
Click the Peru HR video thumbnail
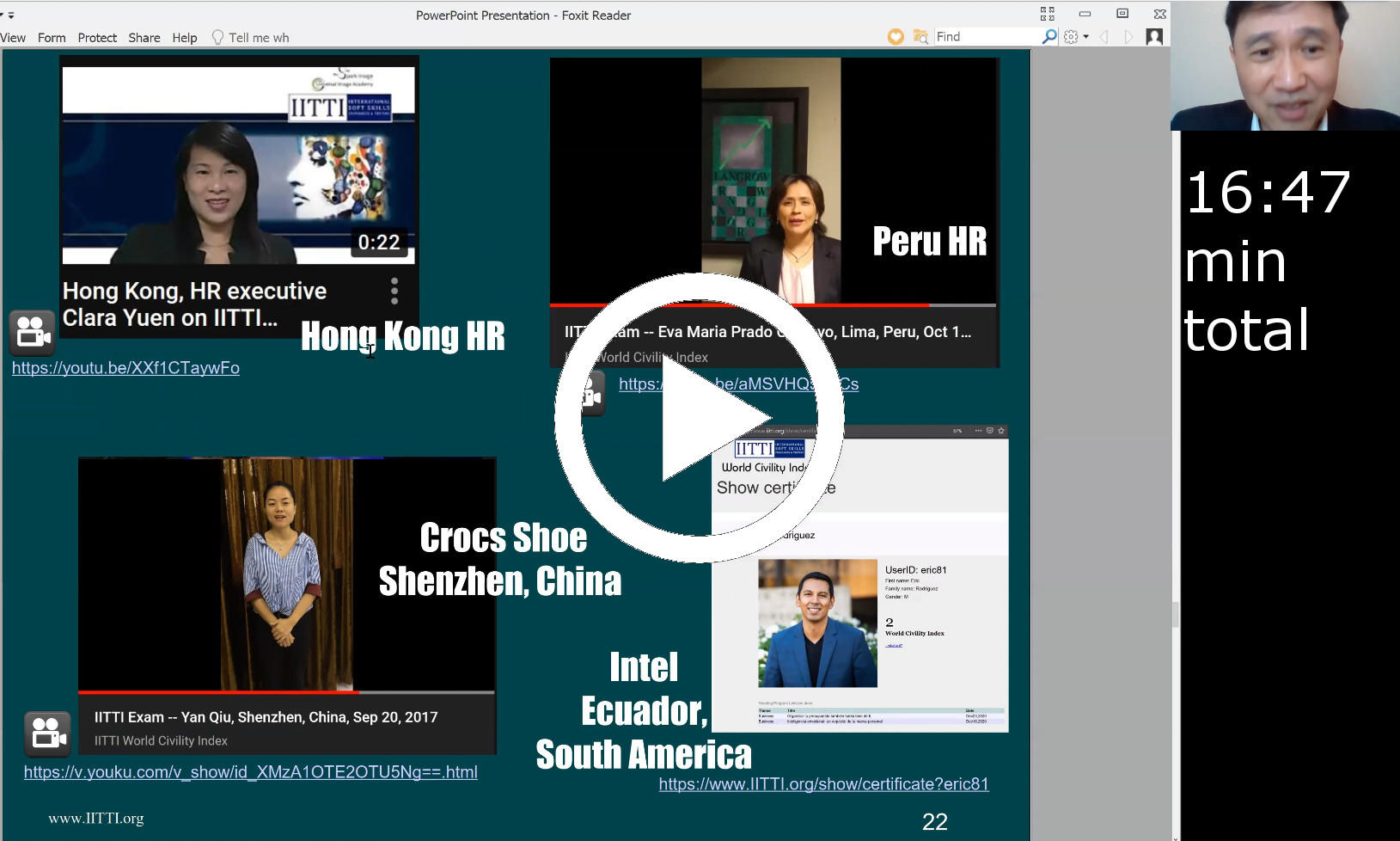pos(773,181)
